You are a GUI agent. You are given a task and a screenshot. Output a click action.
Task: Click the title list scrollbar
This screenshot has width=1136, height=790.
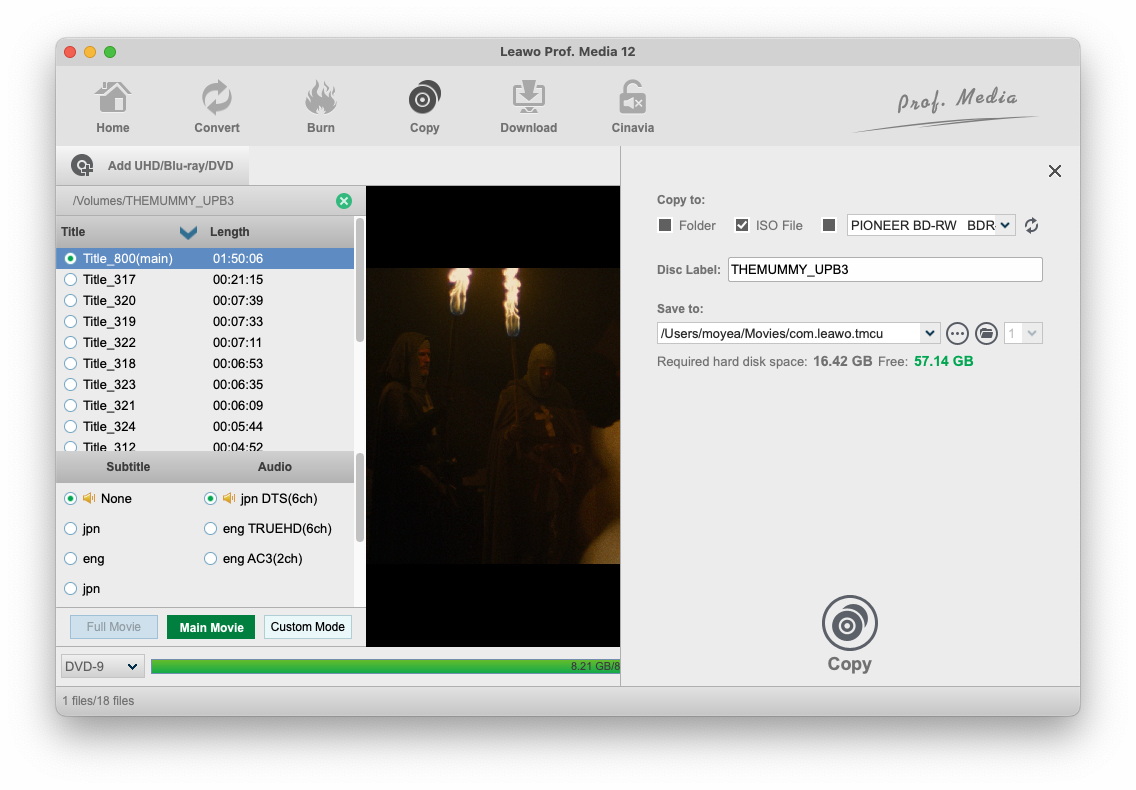[x=359, y=280]
